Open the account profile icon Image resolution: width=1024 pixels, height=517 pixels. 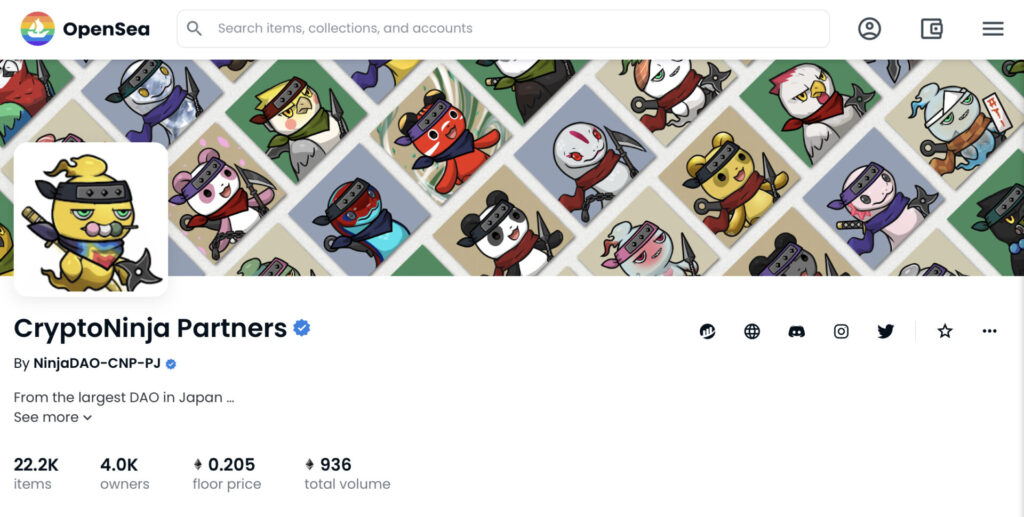[869, 29]
